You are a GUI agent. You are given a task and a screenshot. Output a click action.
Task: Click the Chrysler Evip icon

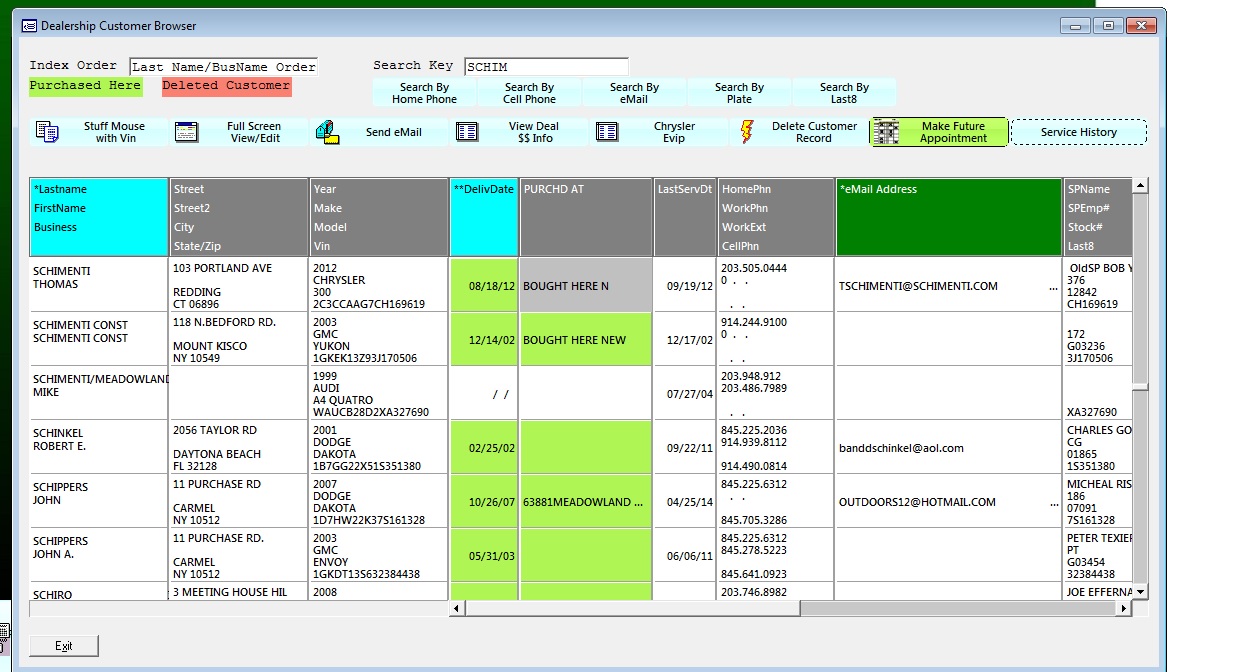point(607,132)
